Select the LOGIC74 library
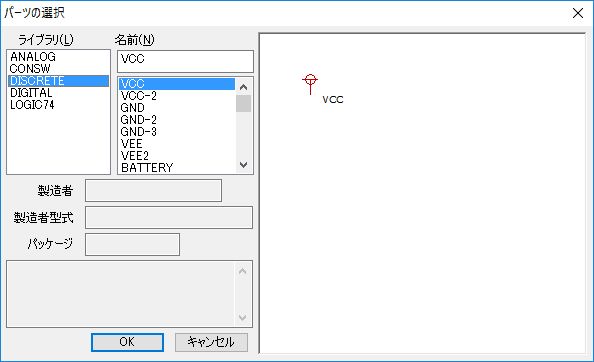Viewport: 594px width, 362px height. pyautogui.click(x=58, y=105)
